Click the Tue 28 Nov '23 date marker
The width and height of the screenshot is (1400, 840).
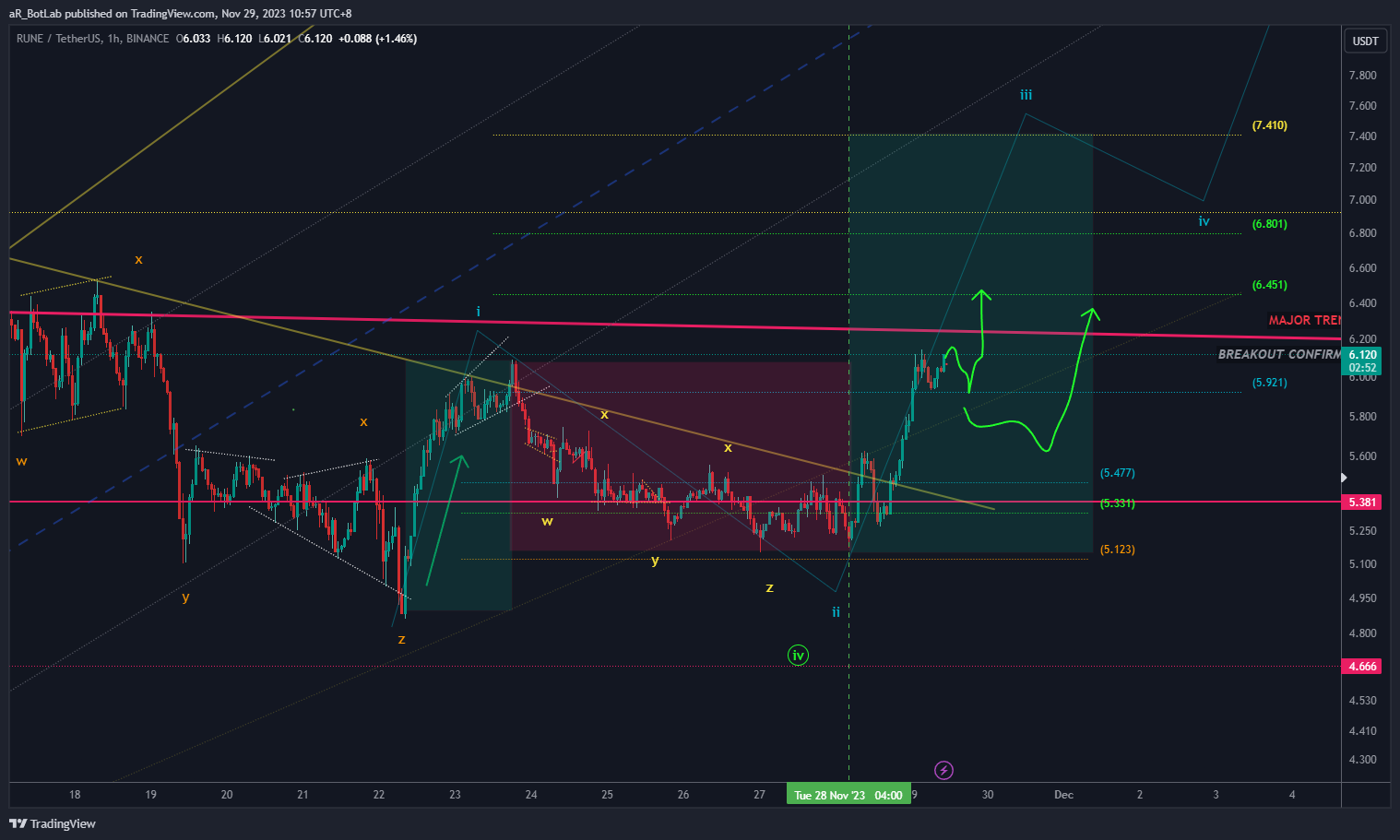click(x=848, y=795)
